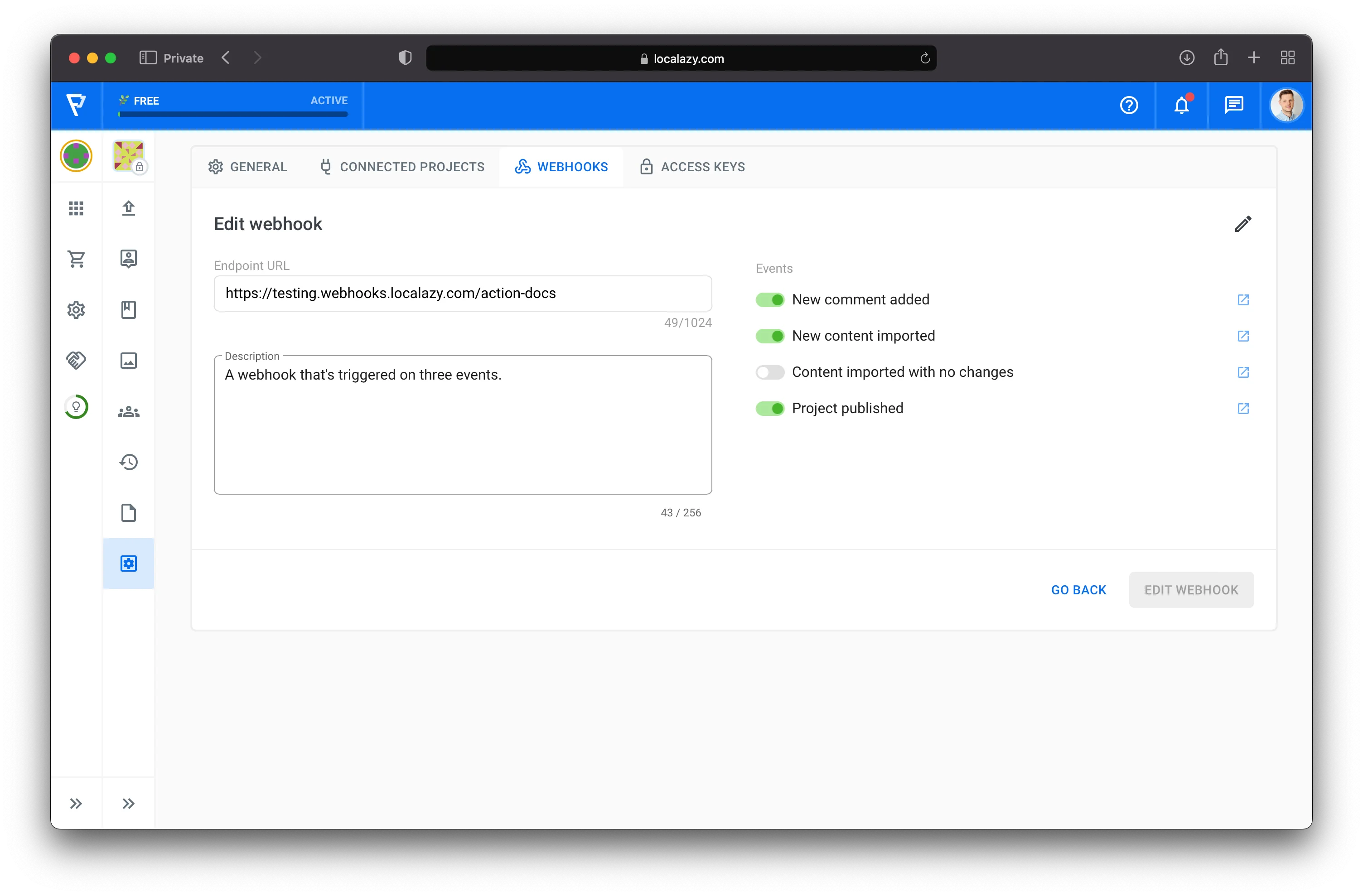Open the upload icon in project sidebar
This screenshot has width=1363, height=896.
(x=128, y=208)
